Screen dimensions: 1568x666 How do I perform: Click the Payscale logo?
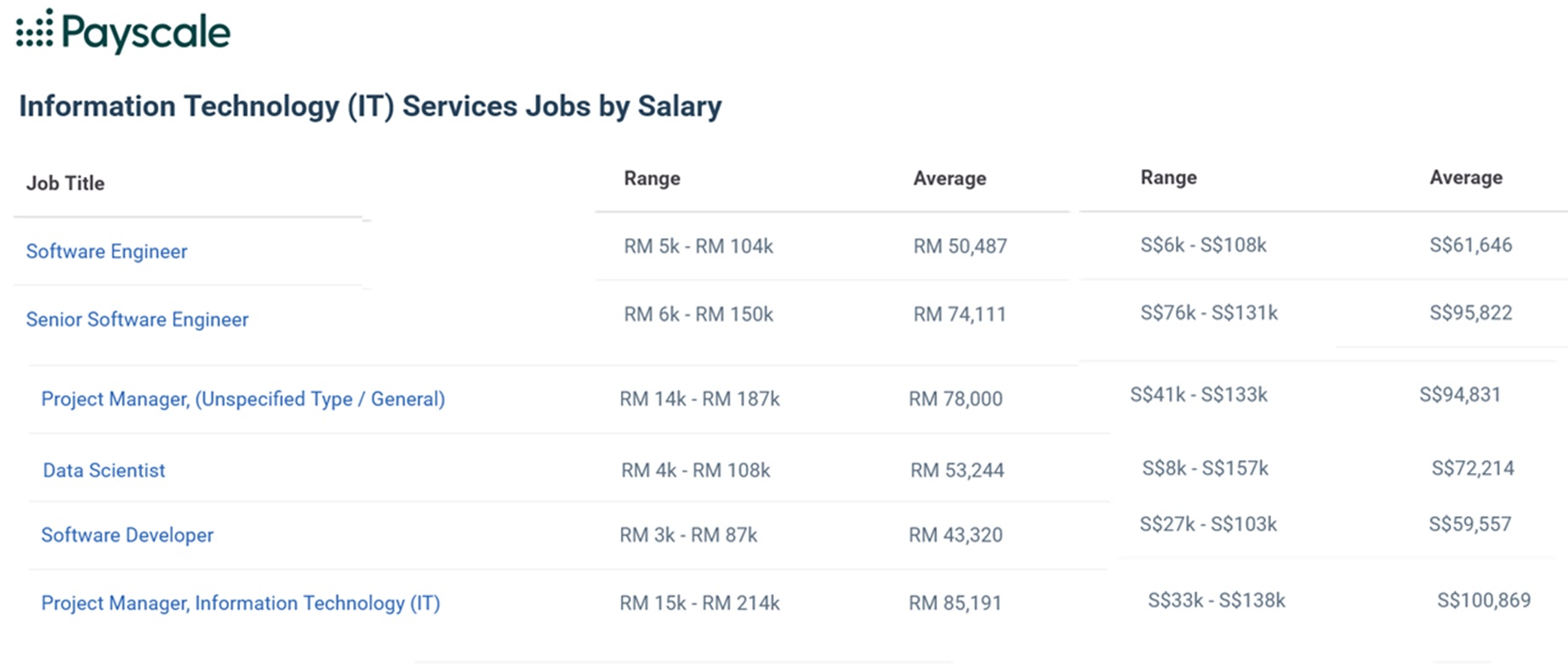coord(123,31)
